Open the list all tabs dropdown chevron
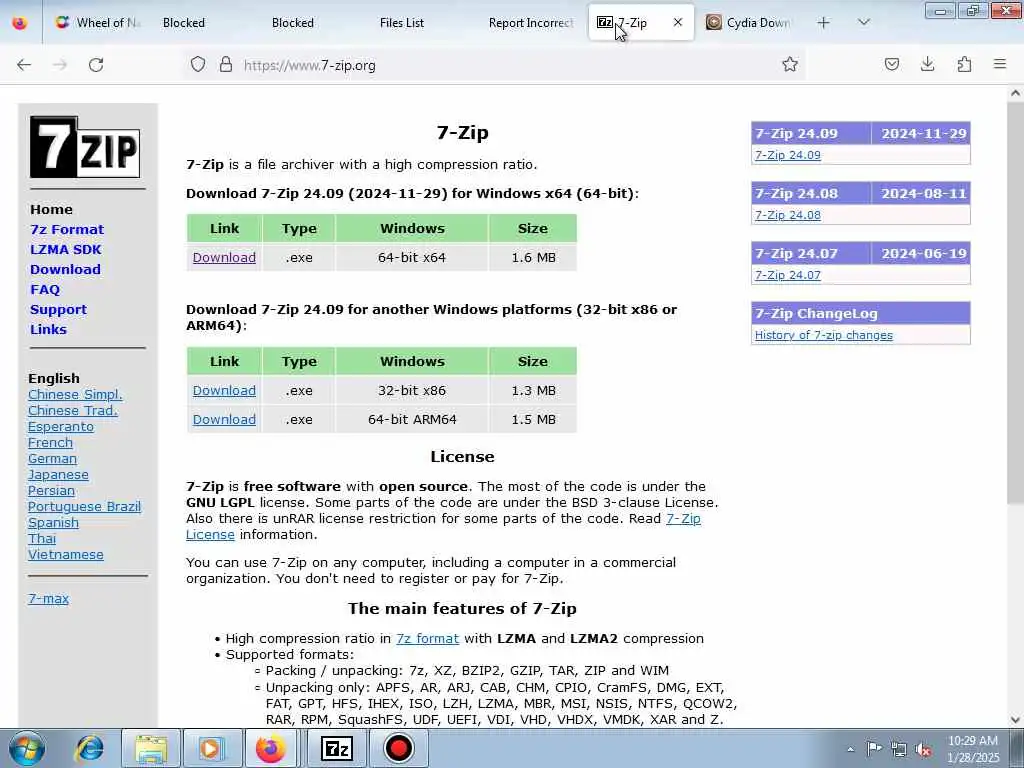1024x768 pixels. (x=863, y=22)
